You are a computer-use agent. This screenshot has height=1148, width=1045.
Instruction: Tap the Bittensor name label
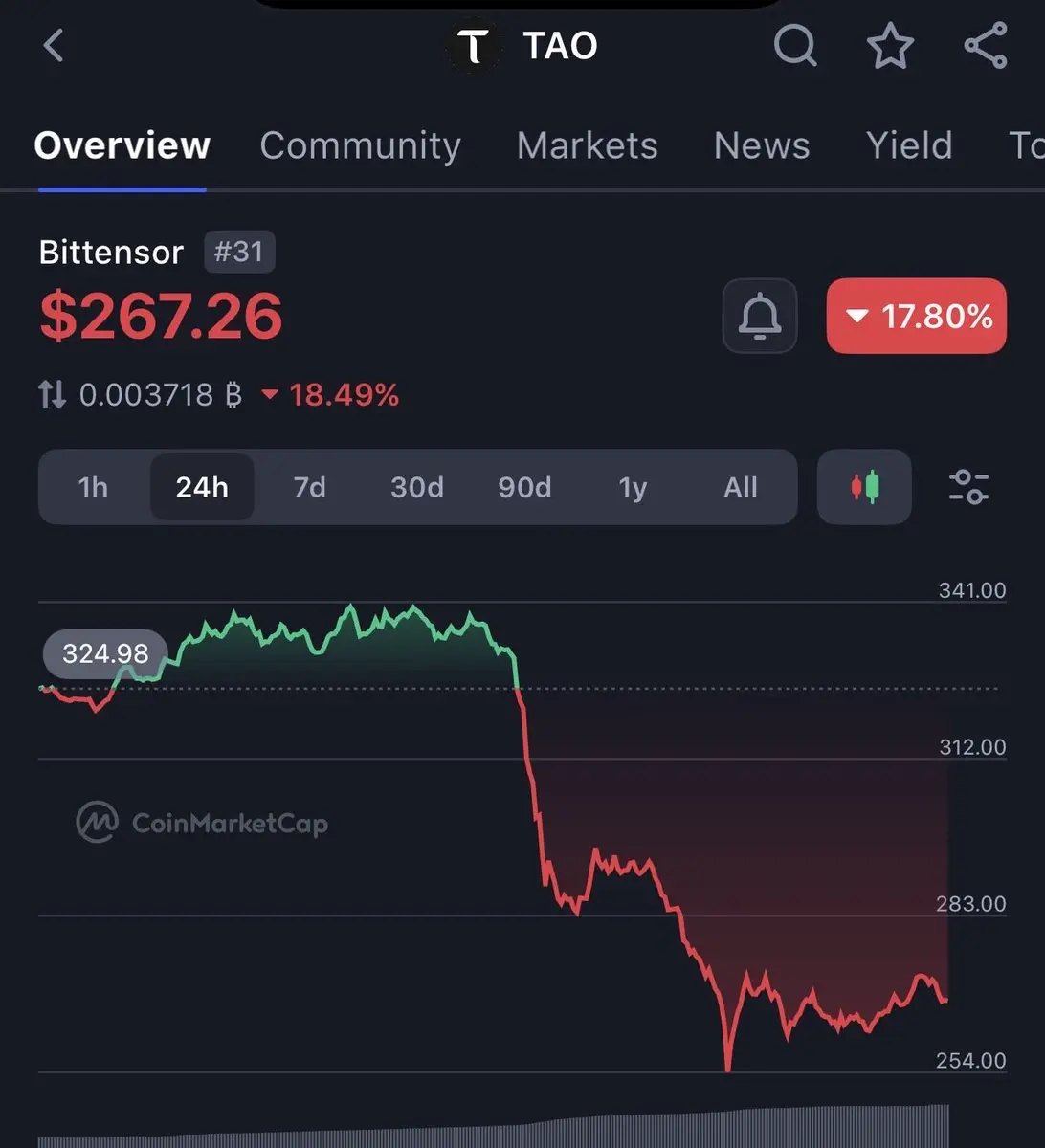click(111, 252)
